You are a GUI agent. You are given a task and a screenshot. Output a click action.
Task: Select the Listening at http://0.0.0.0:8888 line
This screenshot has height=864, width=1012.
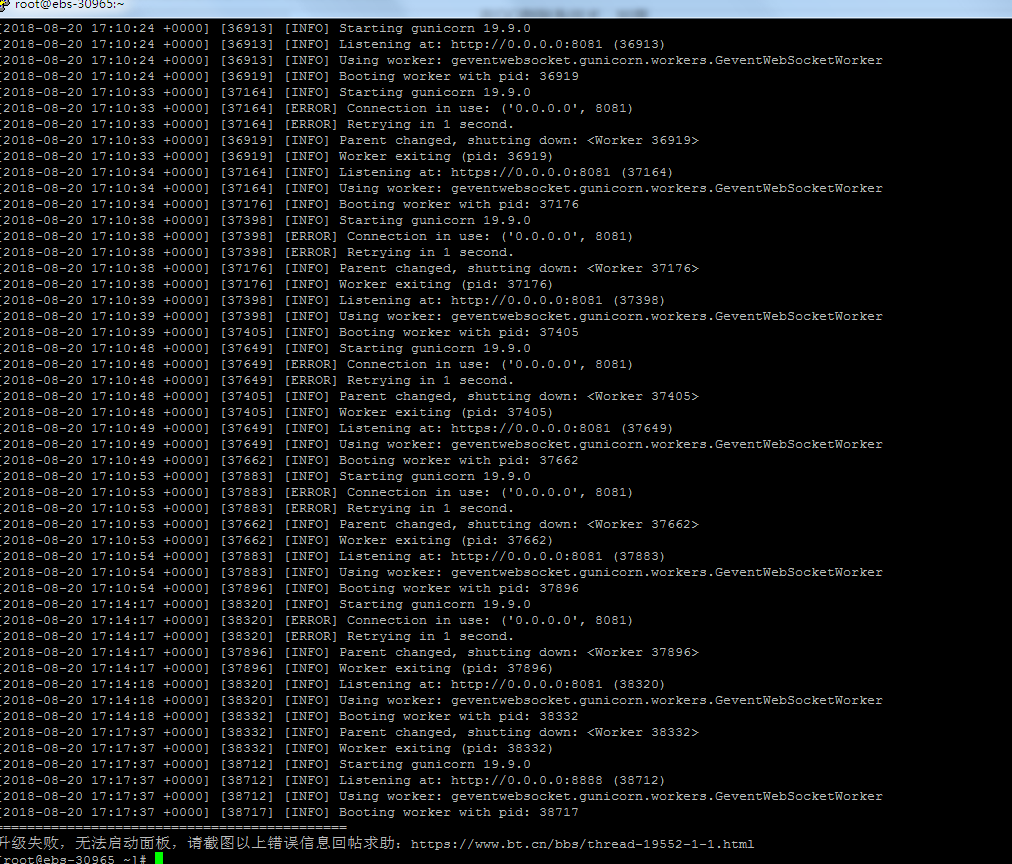click(x=333, y=780)
